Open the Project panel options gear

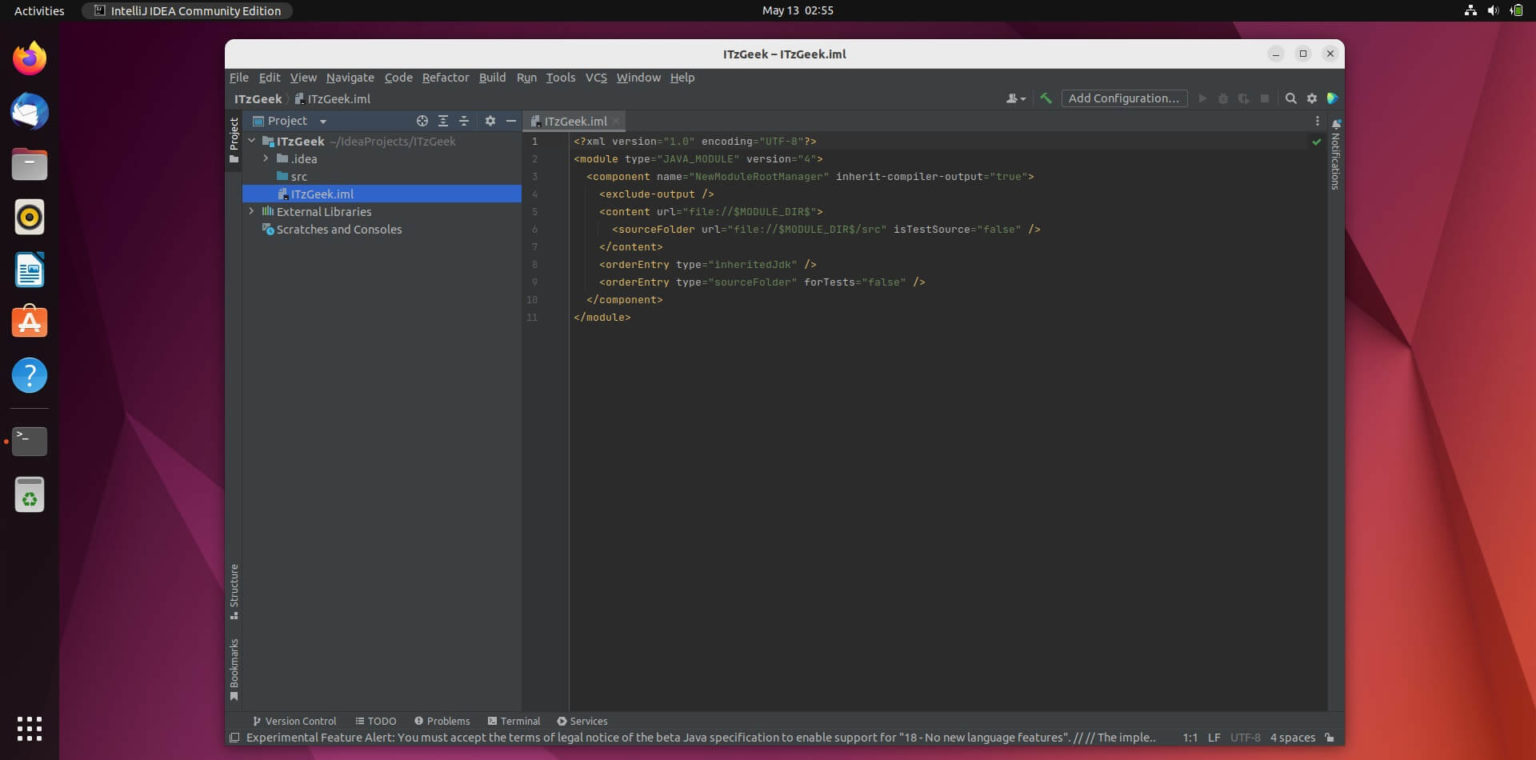coord(490,120)
